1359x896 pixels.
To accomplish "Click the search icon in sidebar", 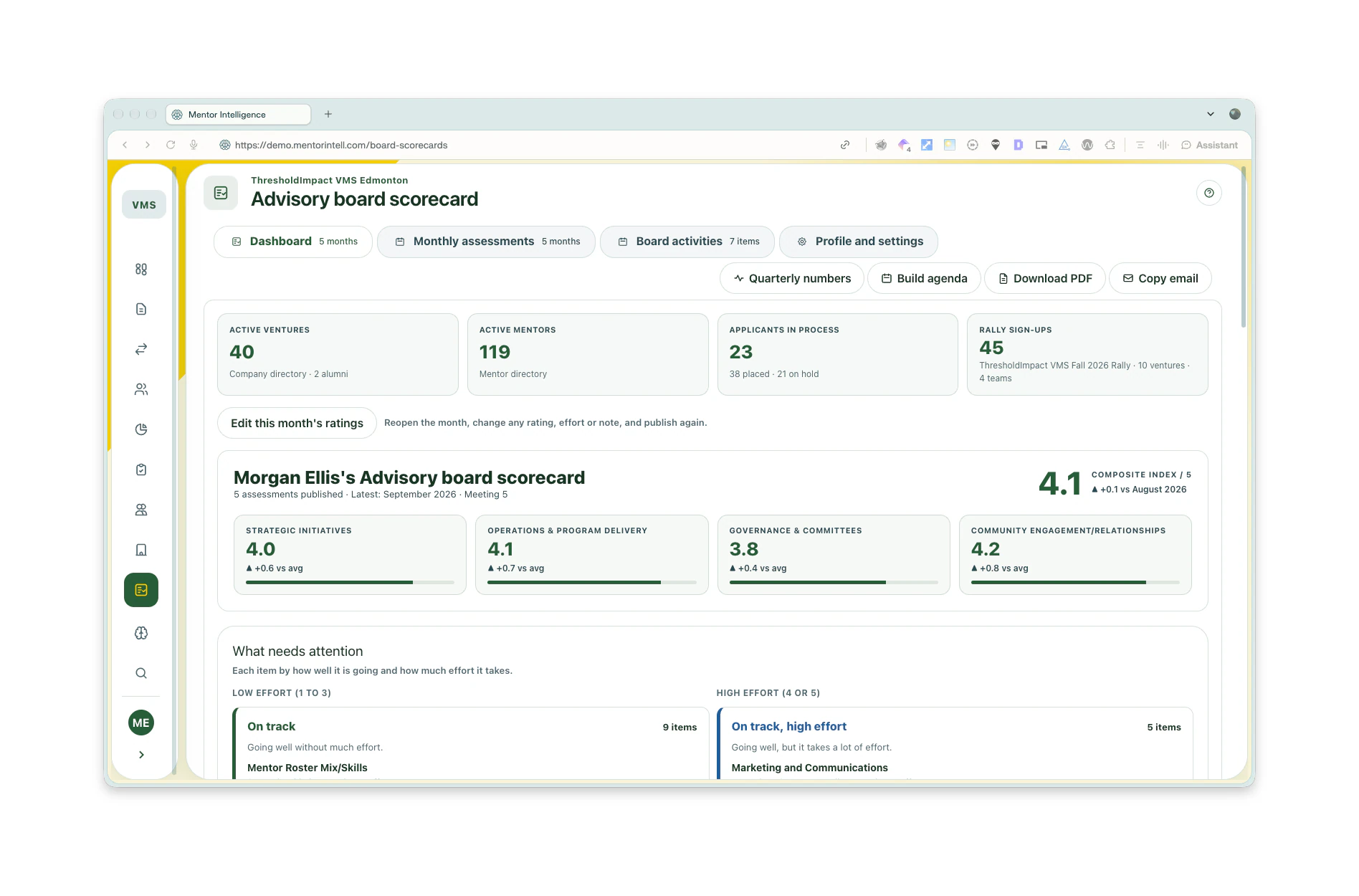I will click(x=141, y=673).
